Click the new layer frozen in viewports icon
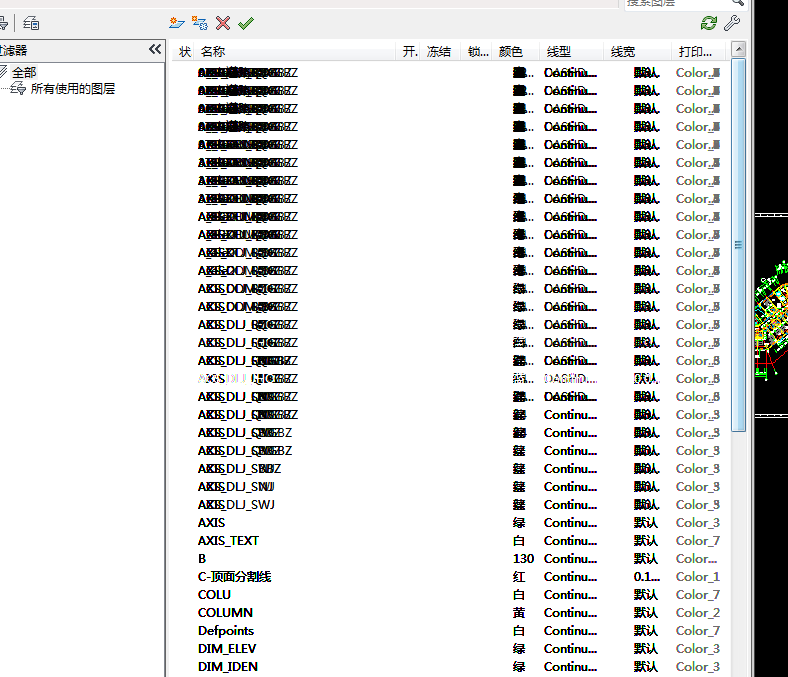 [x=200, y=23]
